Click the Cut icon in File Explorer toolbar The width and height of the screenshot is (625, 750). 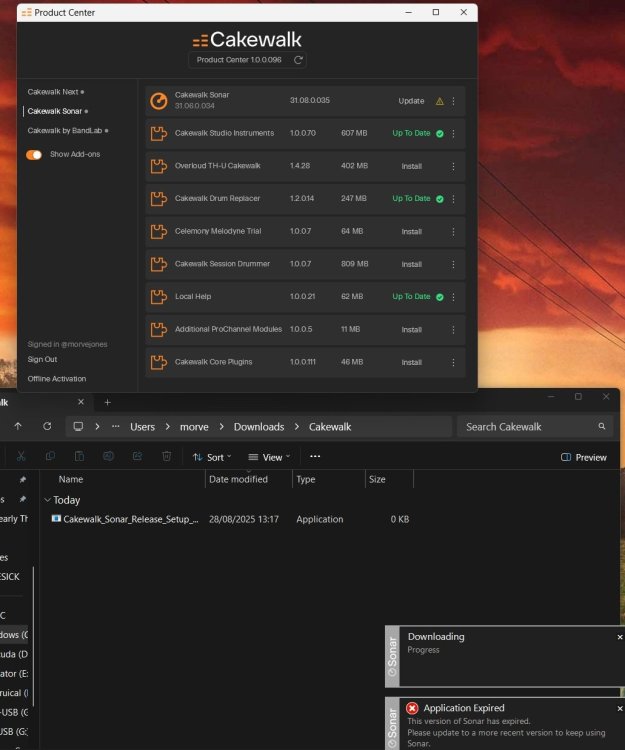[21, 456]
